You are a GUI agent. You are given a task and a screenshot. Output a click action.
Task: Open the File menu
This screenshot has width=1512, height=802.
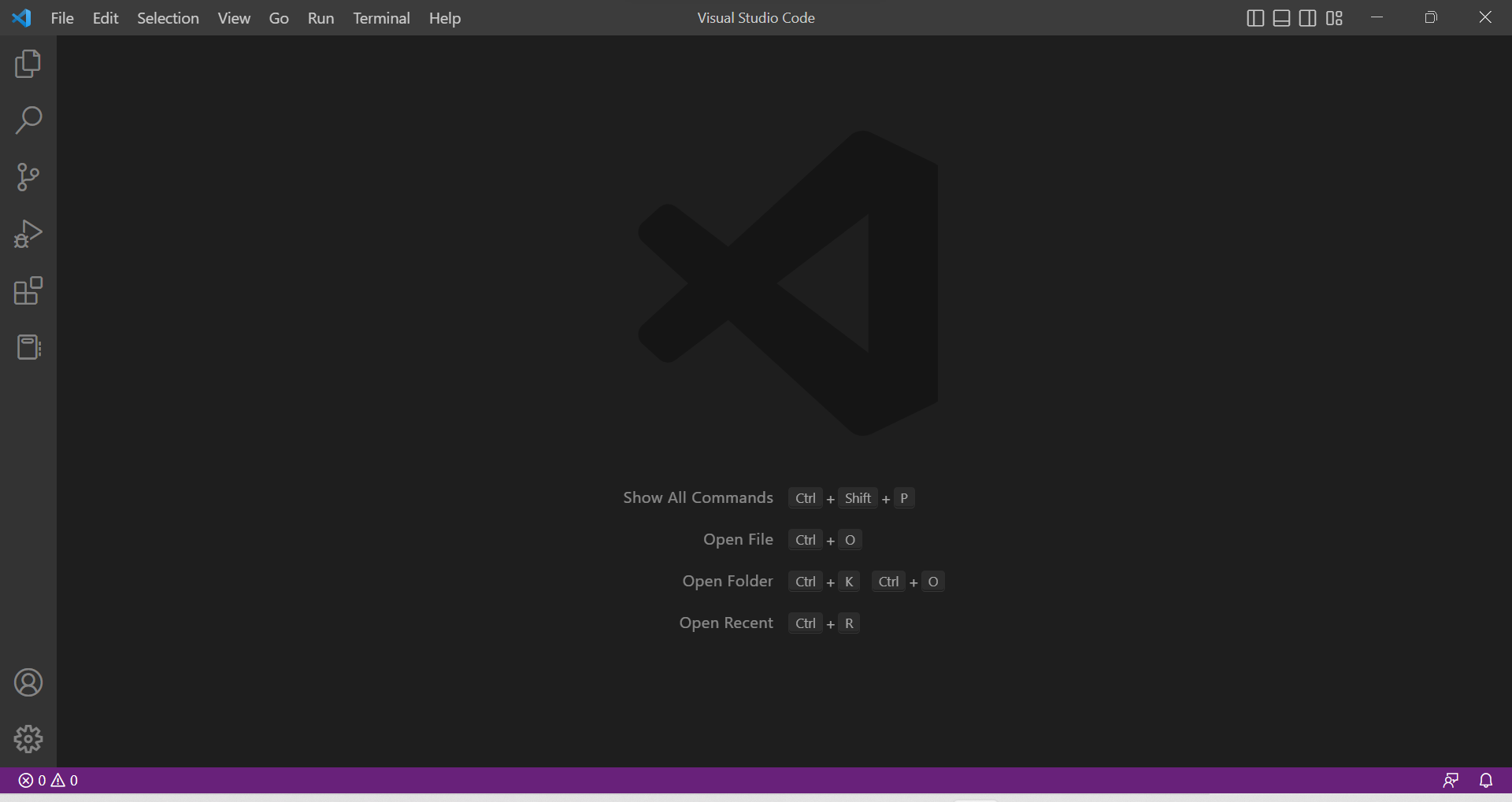(62, 18)
